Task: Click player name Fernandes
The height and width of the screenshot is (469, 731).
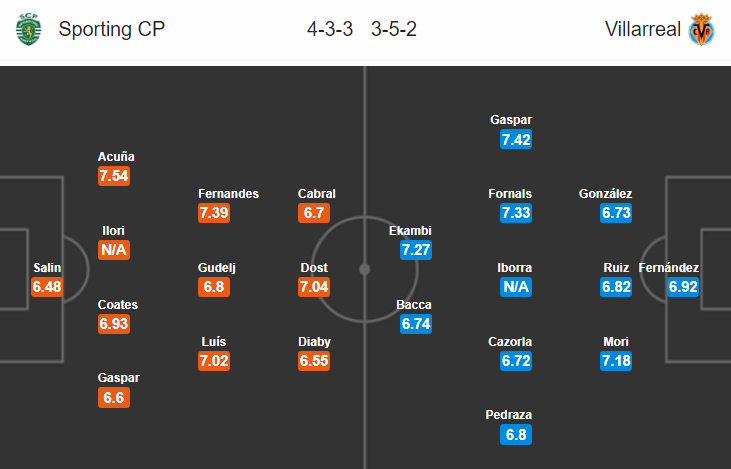Action: click(228, 193)
